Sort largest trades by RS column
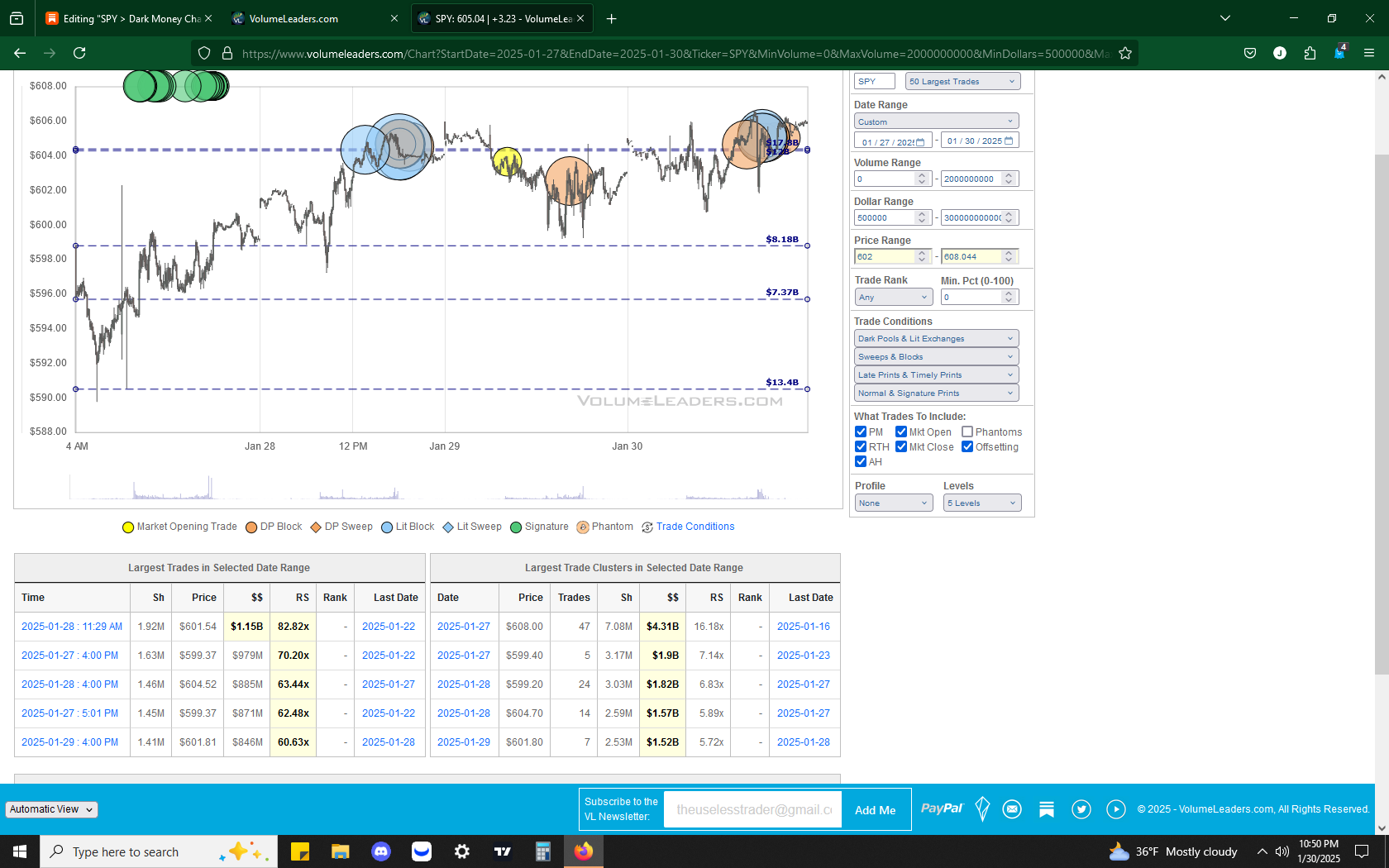 tap(303, 597)
